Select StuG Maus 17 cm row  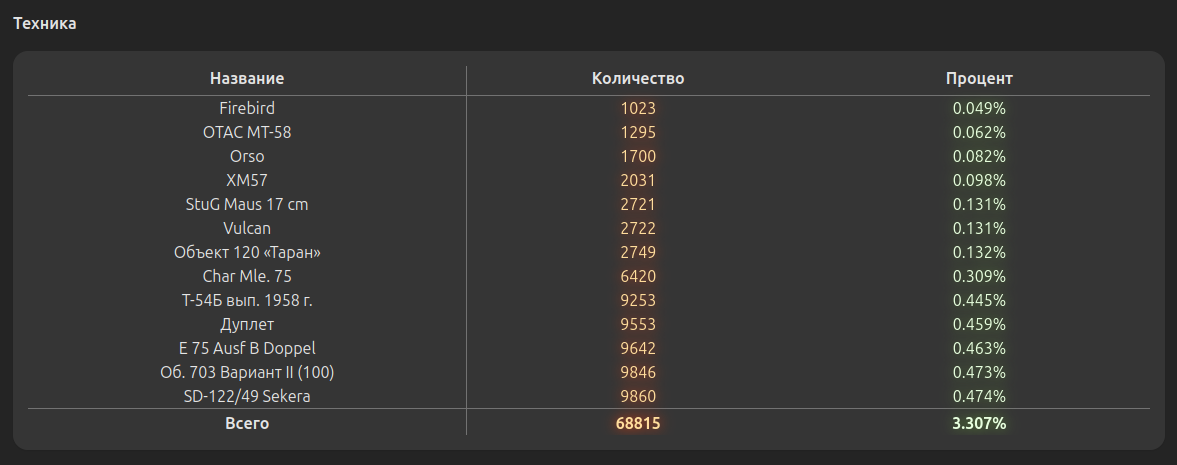click(247, 204)
